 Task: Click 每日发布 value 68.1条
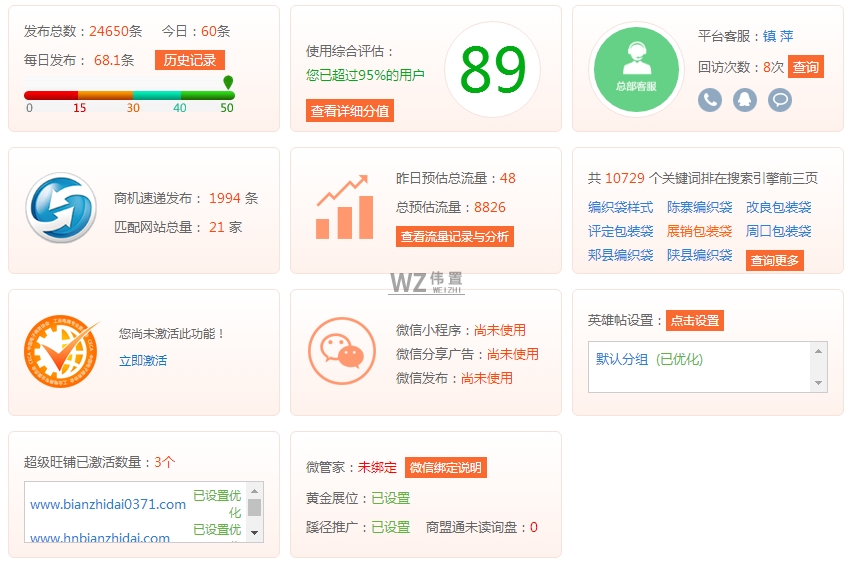point(114,60)
